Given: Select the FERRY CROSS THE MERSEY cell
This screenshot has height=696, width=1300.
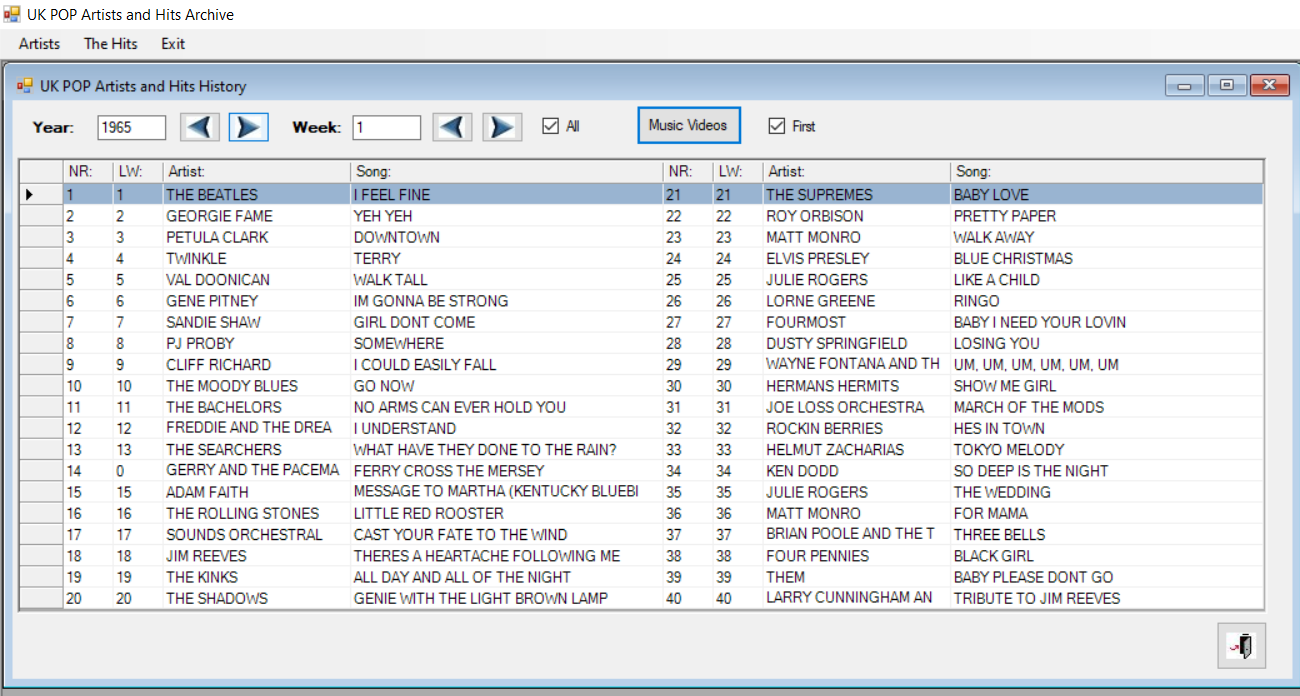Looking at the screenshot, I should coord(506,471).
